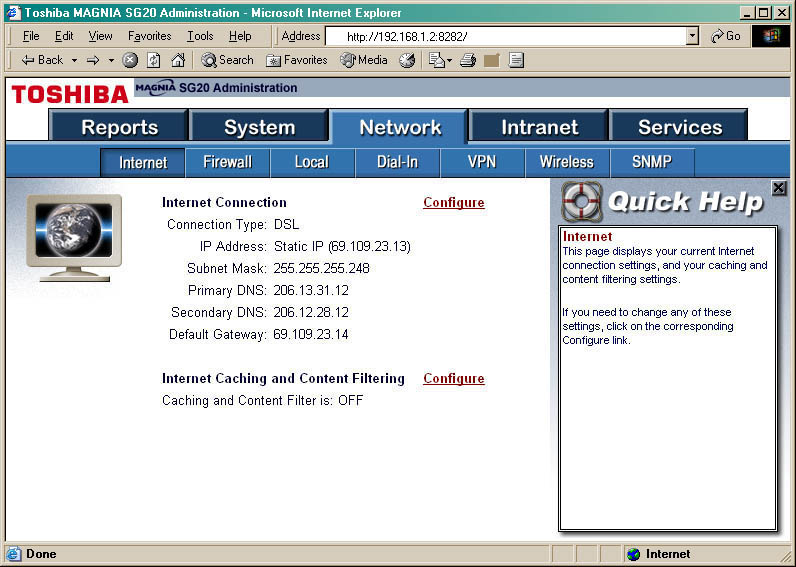
Task: Click the Internet Explorer title bar icon
Action: coord(13,12)
